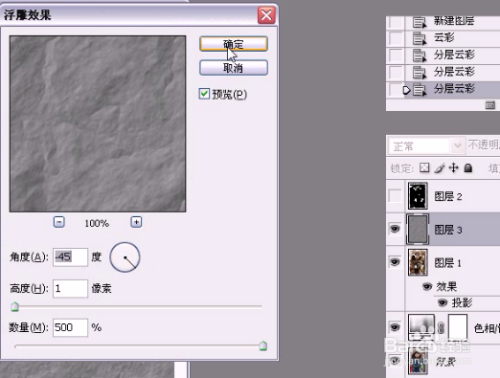Select the layer named 图层 1

pos(448,263)
